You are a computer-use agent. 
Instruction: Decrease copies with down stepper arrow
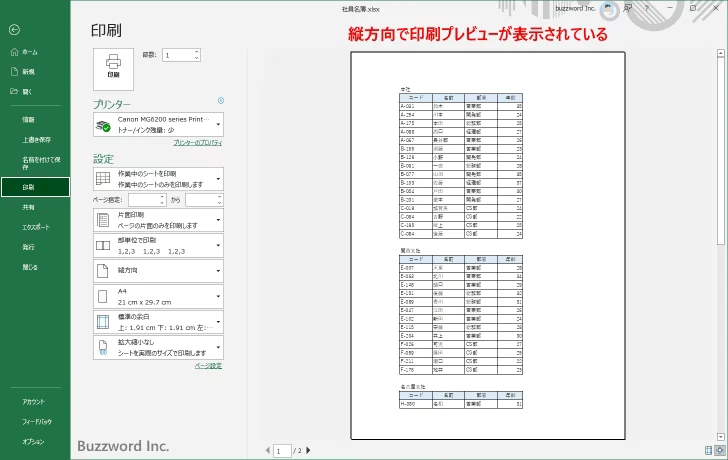tap(197, 58)
